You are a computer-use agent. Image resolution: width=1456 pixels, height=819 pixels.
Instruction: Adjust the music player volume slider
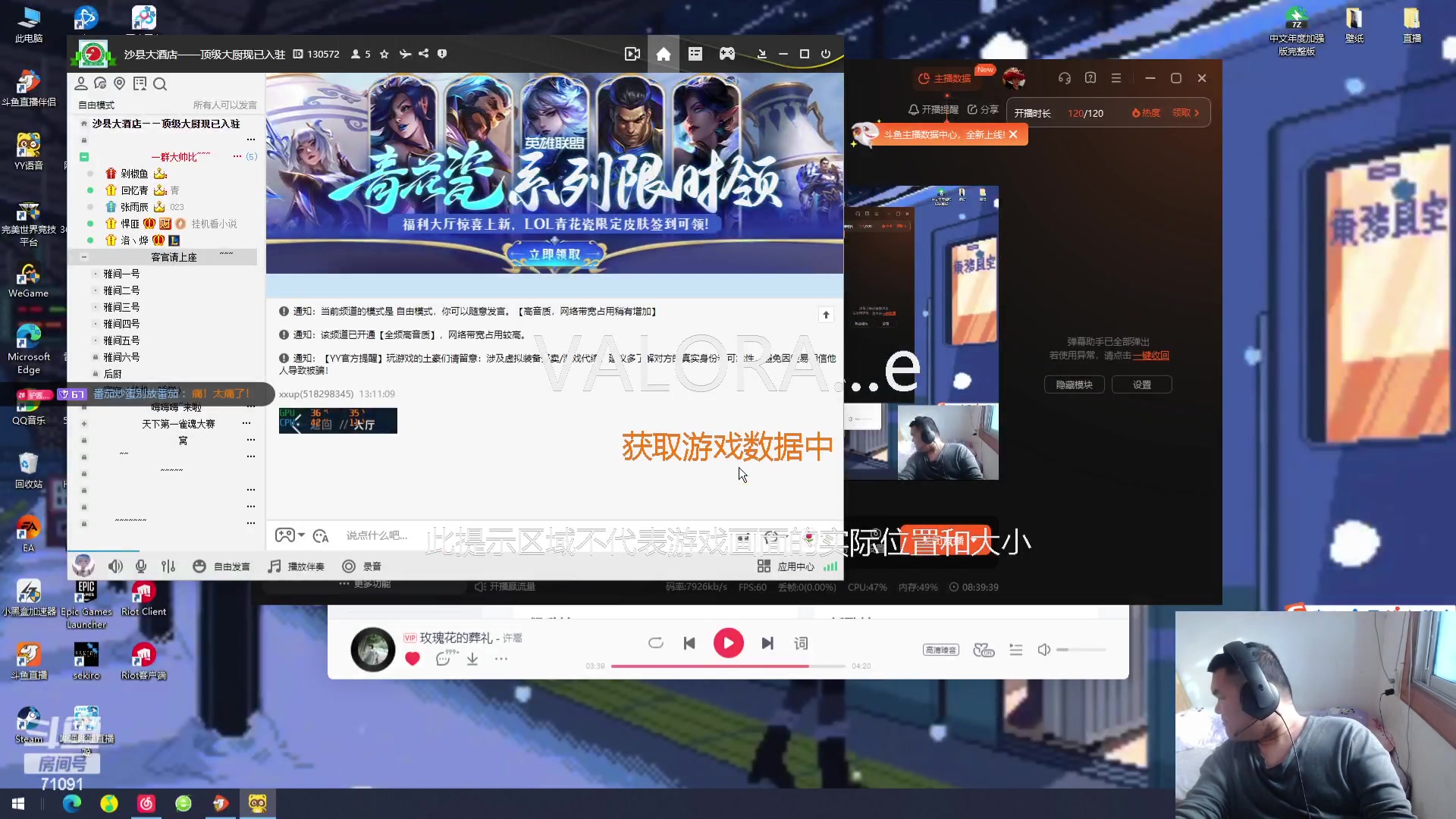[x=1081, y=650]
